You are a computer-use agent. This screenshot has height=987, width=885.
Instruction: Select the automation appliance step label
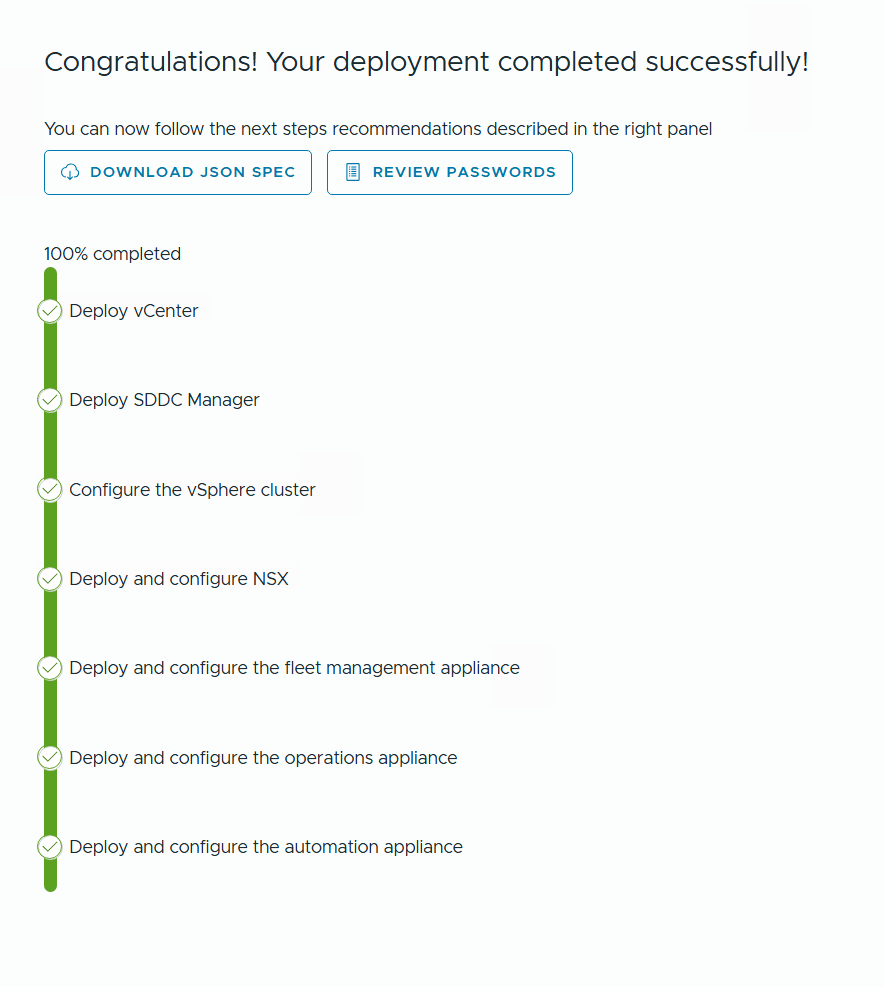click(x=266, y=847)
